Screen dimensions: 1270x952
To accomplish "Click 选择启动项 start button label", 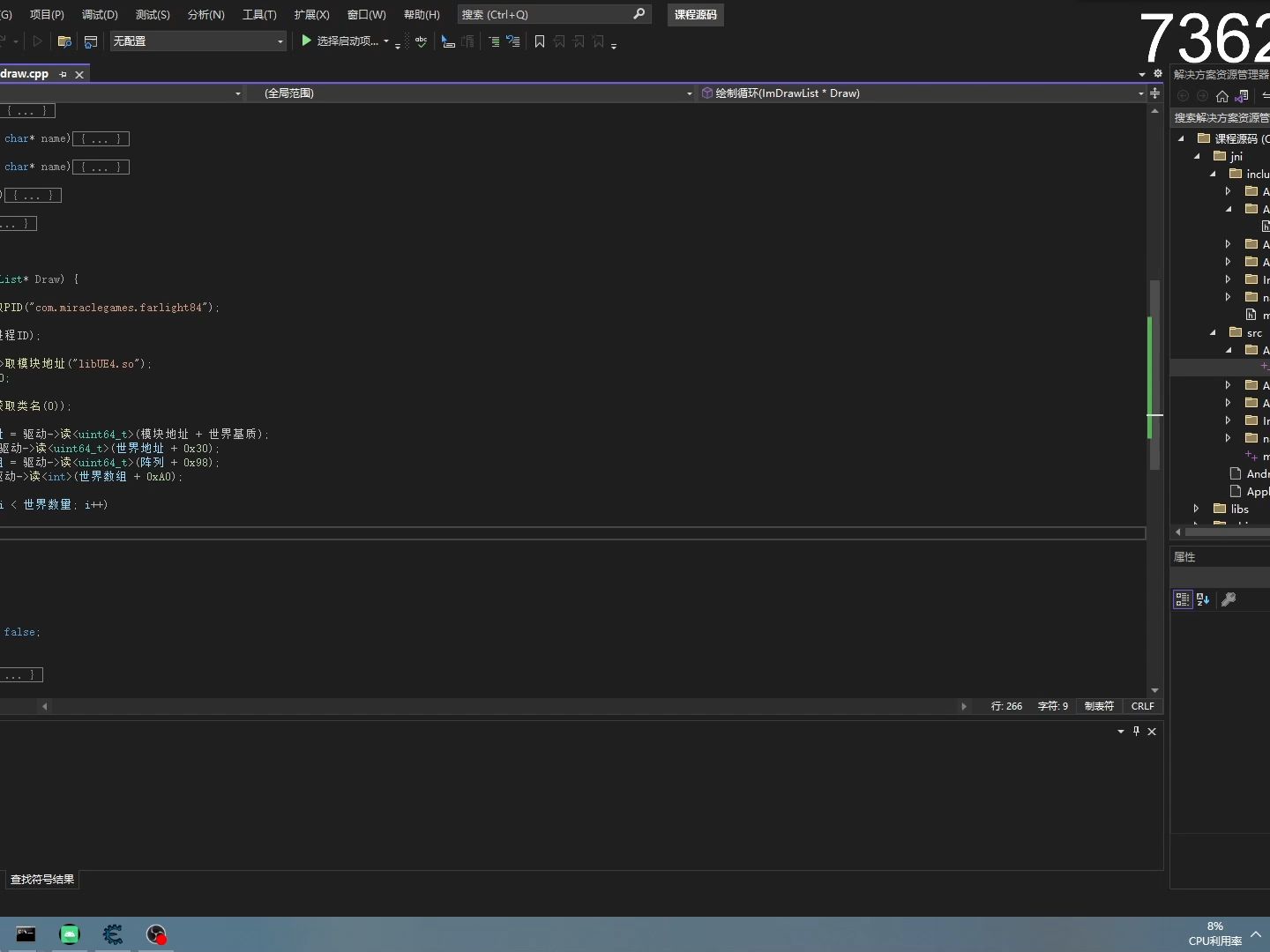I will [x=347, y=41].
